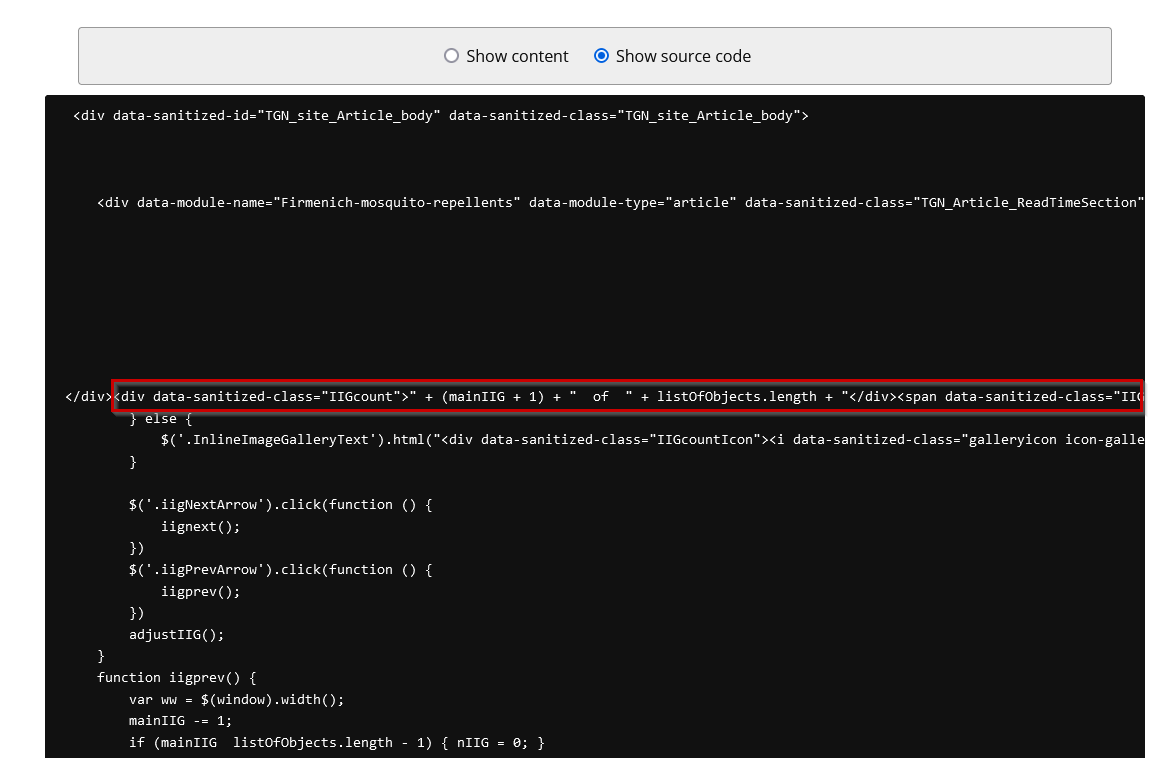Click the InlineImageGalleryText html code line
Image resolution: width=1167 pixels, height=758 pixels.
tap(652, 439)
